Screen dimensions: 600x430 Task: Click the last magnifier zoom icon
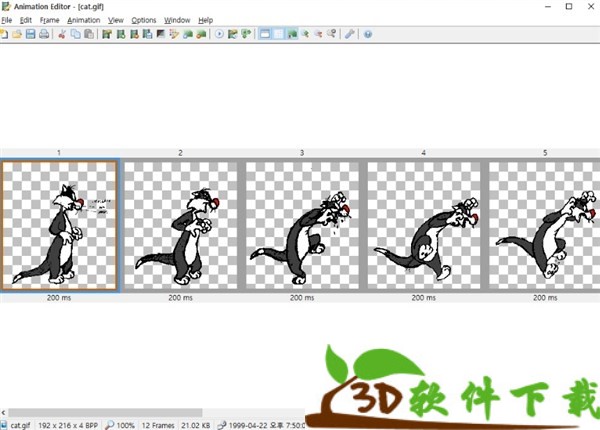(331, 34)
